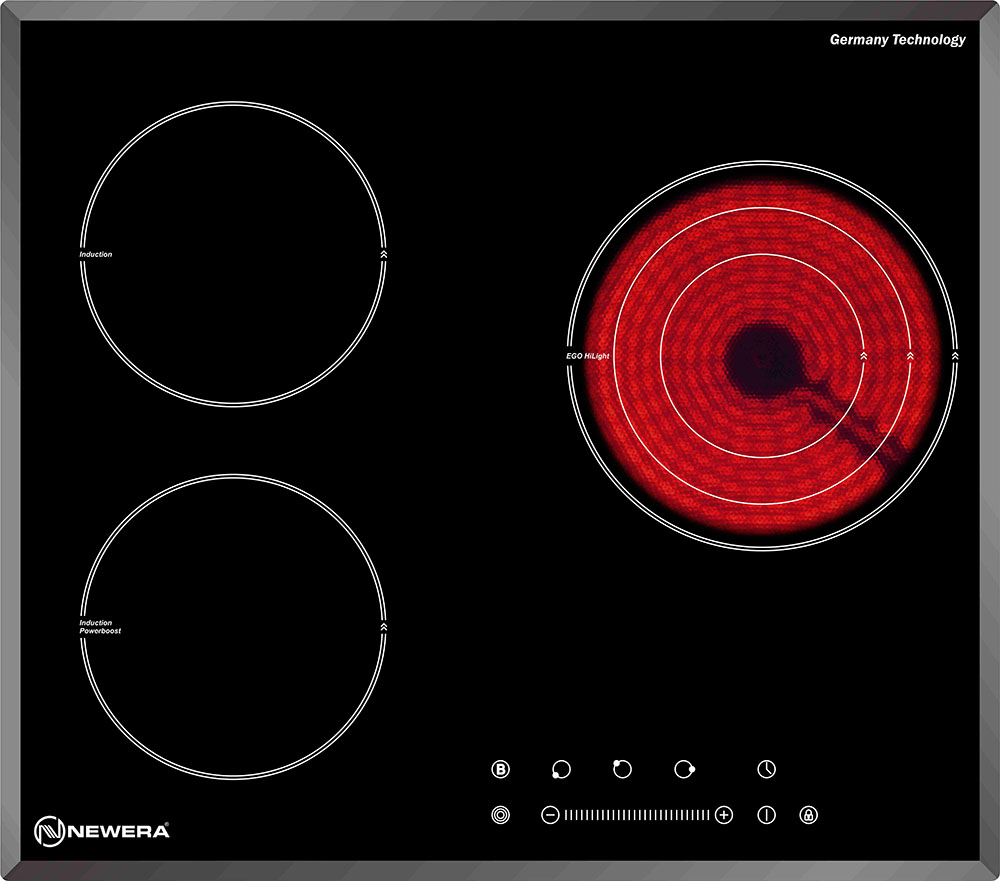Image resolution: width=1000 pixels, height=881 pixels.
Task: Select the bottom-left cooking zone icon
Action: pos(561,769)
